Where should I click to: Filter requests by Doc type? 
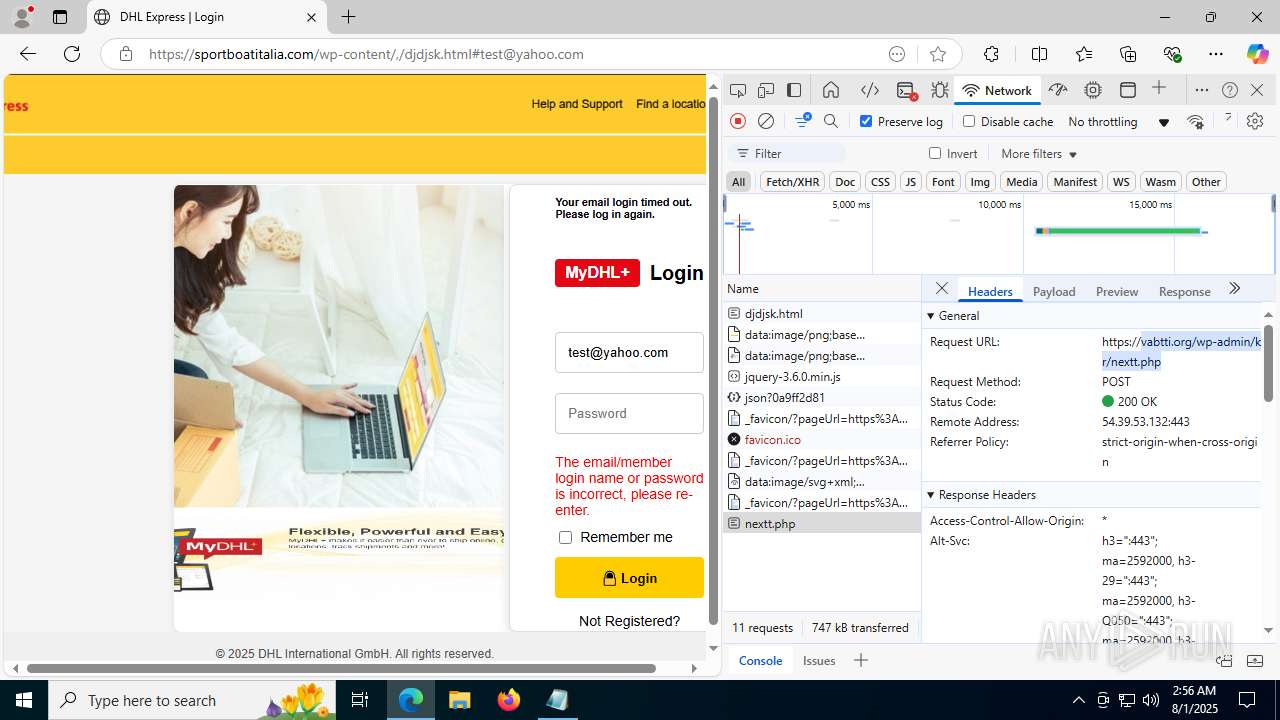coord(845,181)
